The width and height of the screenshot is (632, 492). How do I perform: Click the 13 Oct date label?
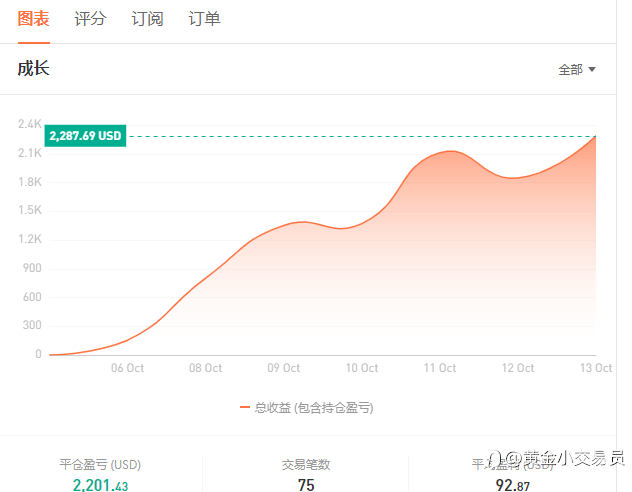[595, 368]
